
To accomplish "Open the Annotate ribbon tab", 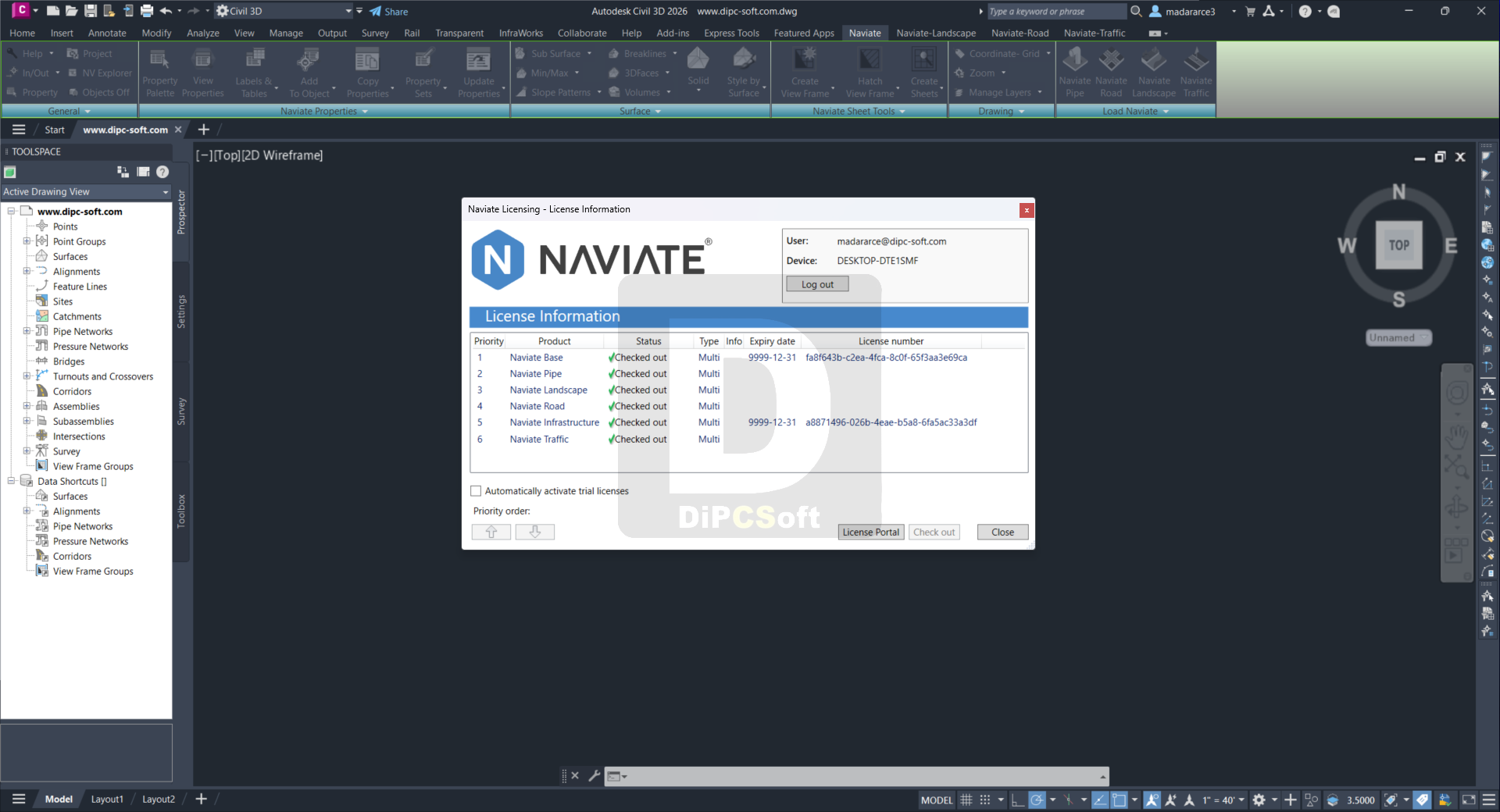I will (x=107, y=33).
